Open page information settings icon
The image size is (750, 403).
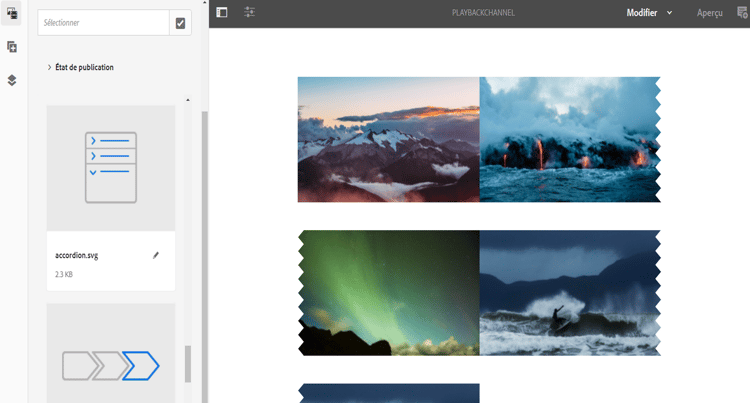(x=249, y=12)
